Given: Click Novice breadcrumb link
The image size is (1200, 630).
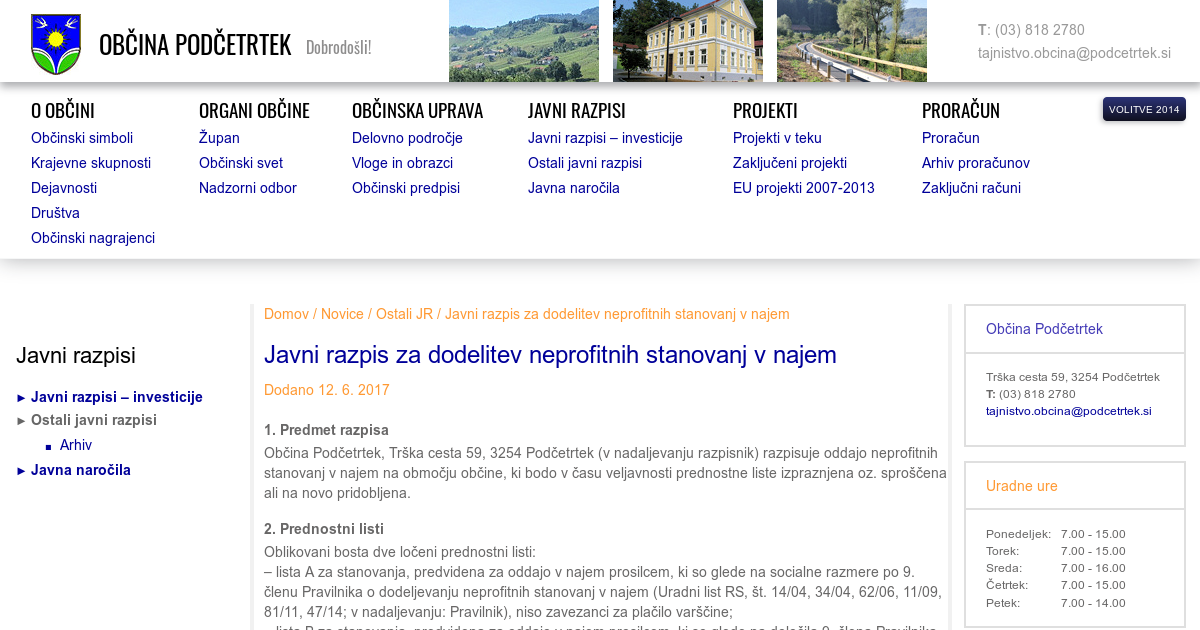Looking at the screenshot, I should (342, 314).
